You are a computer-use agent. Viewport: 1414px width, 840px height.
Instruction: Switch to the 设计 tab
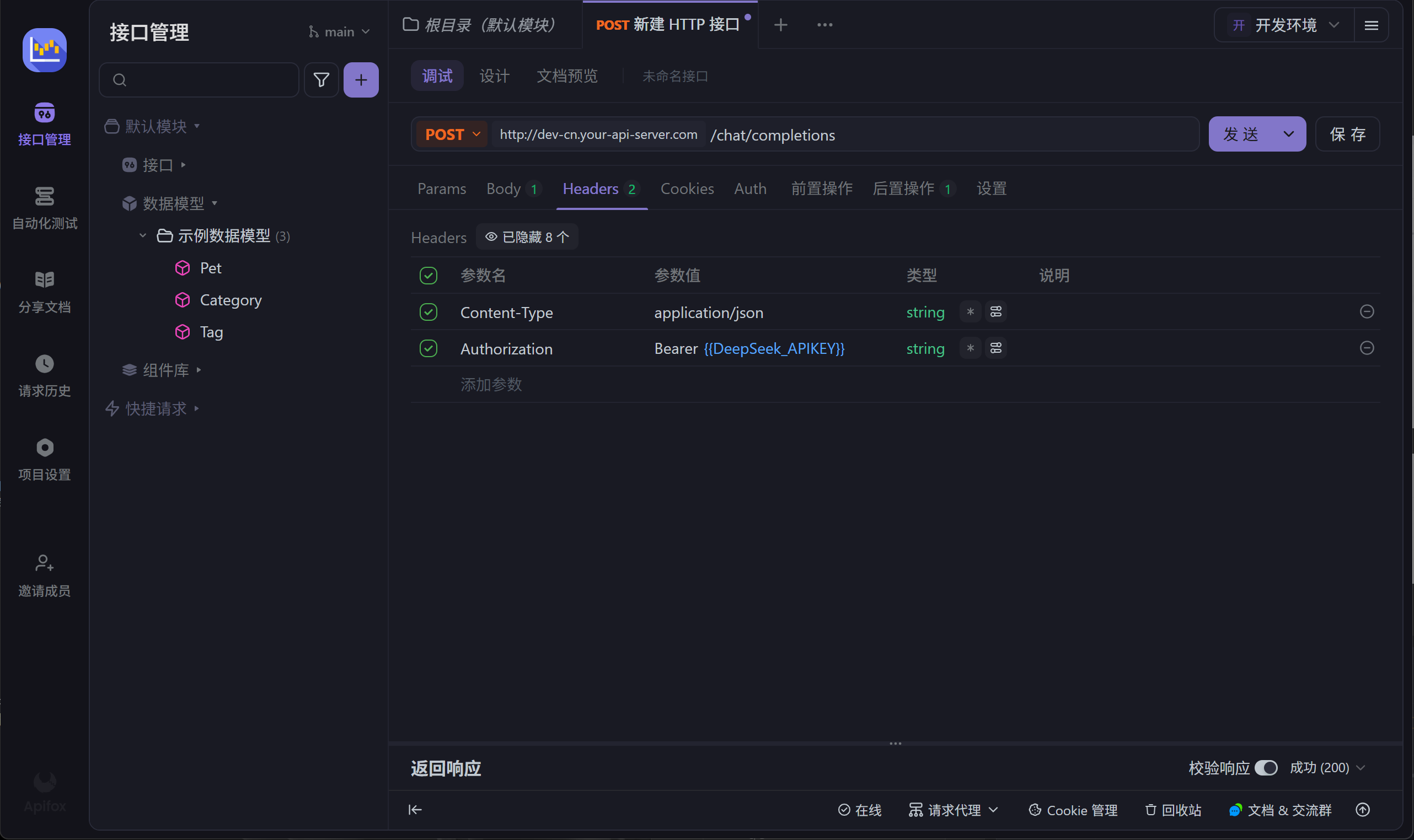coord(494,76)
